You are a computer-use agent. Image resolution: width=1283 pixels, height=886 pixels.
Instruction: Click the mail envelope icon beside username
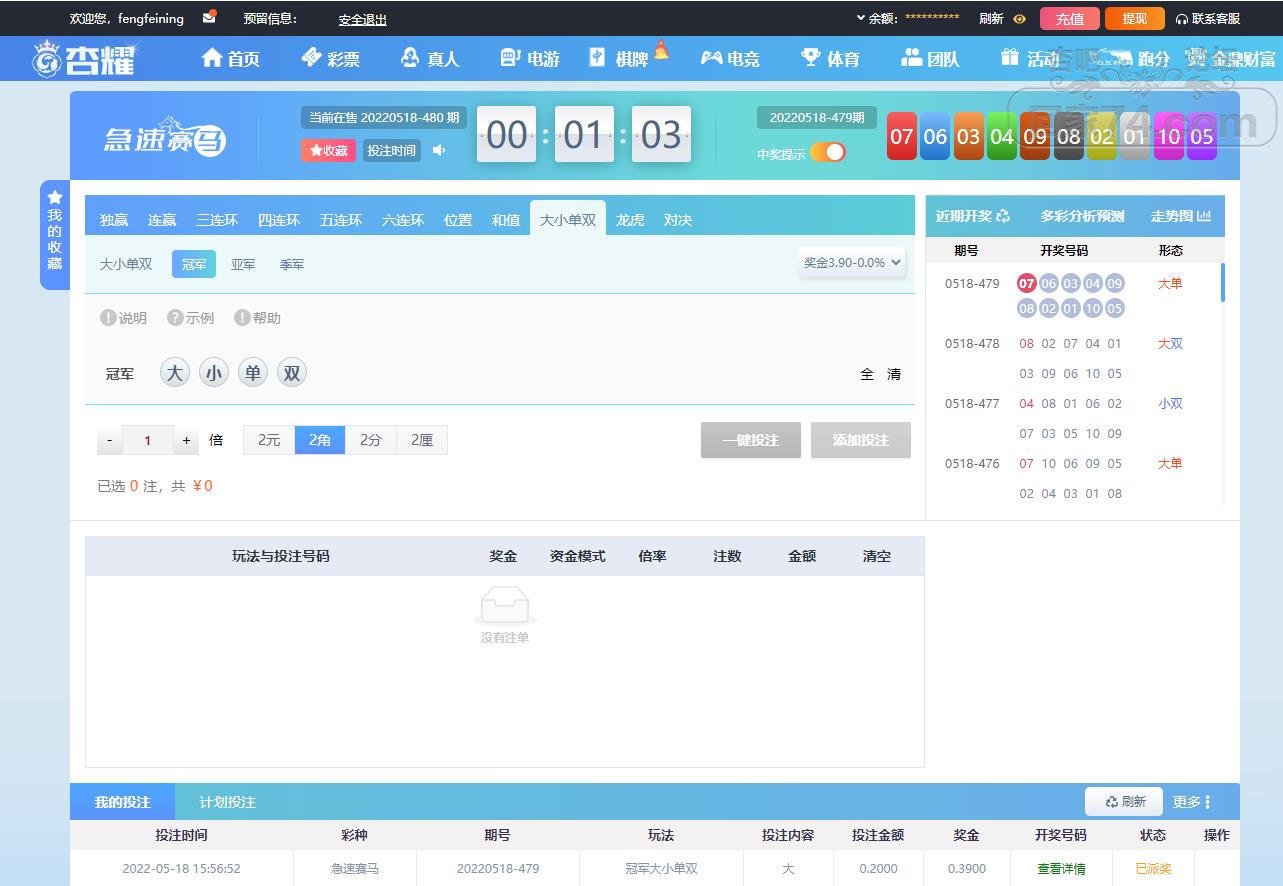point(209,18)
